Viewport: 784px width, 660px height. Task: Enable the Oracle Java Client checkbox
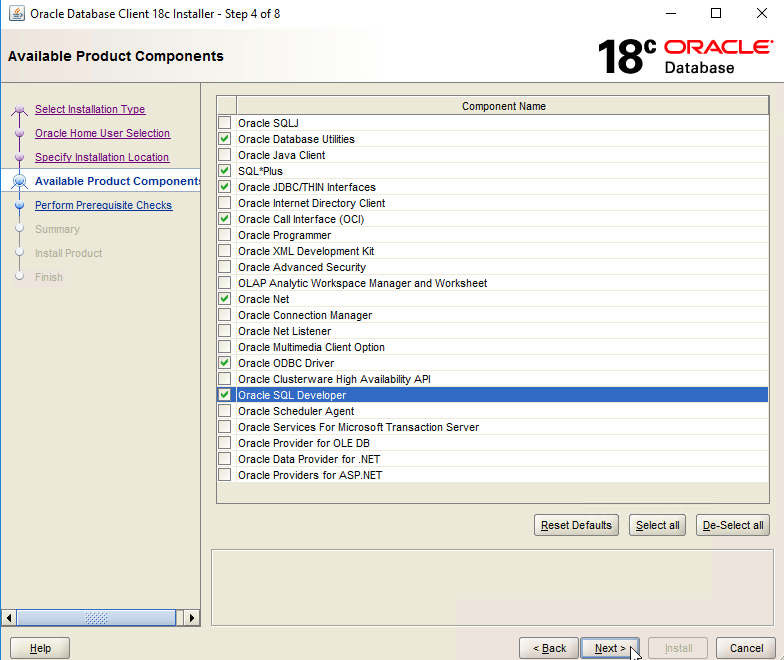coord(224,154)
